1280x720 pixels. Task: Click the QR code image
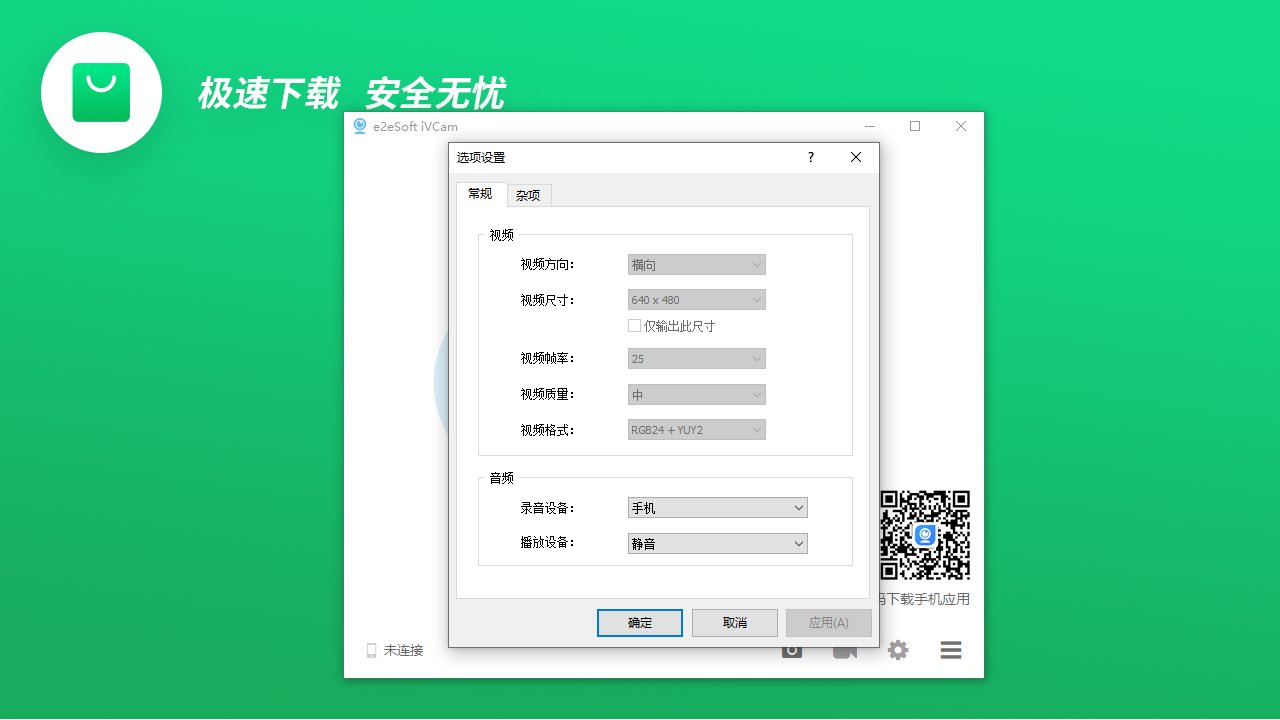pyautogui.click(x=925, y=535)
